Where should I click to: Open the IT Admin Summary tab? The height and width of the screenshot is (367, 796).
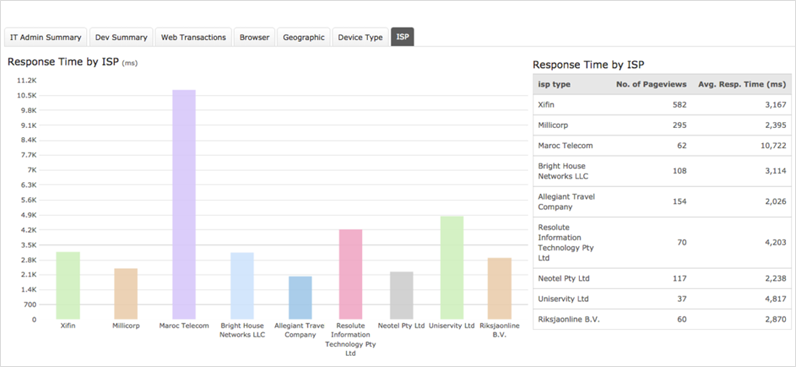[x=46, y=37]
